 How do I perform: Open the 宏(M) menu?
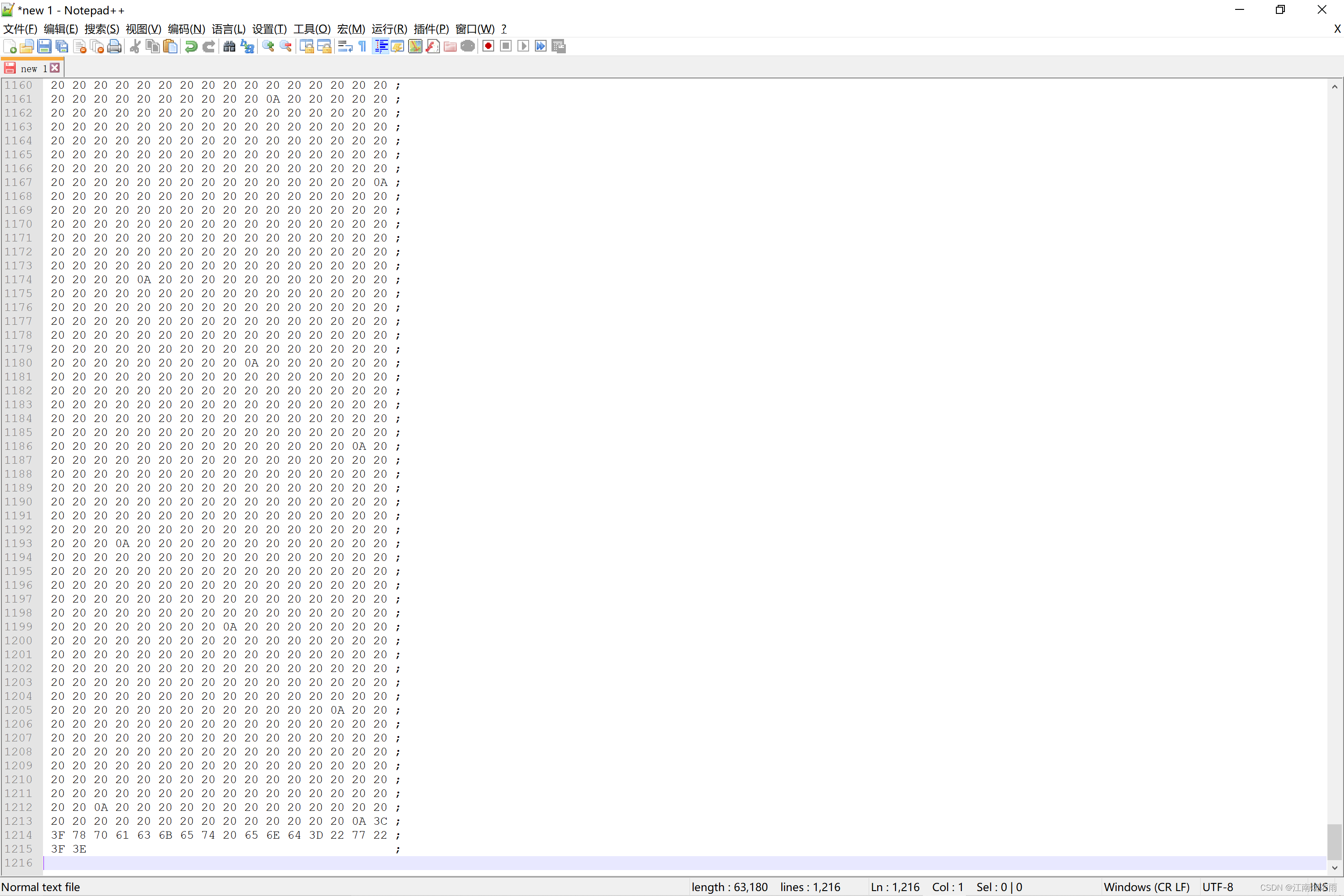[x=351, y=29]
